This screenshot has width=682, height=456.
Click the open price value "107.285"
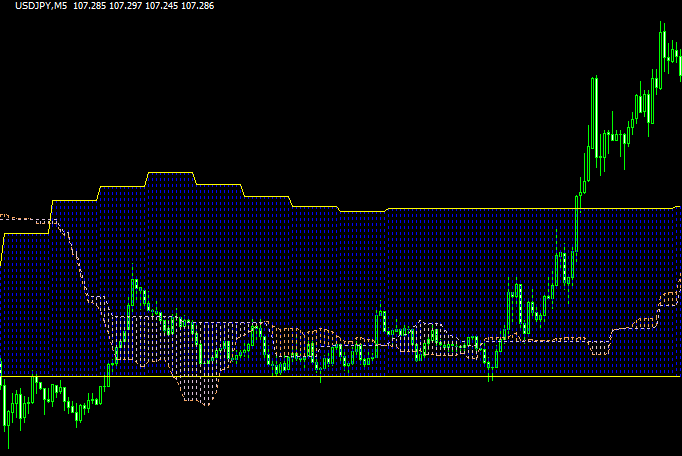click(x=89, y=6)
